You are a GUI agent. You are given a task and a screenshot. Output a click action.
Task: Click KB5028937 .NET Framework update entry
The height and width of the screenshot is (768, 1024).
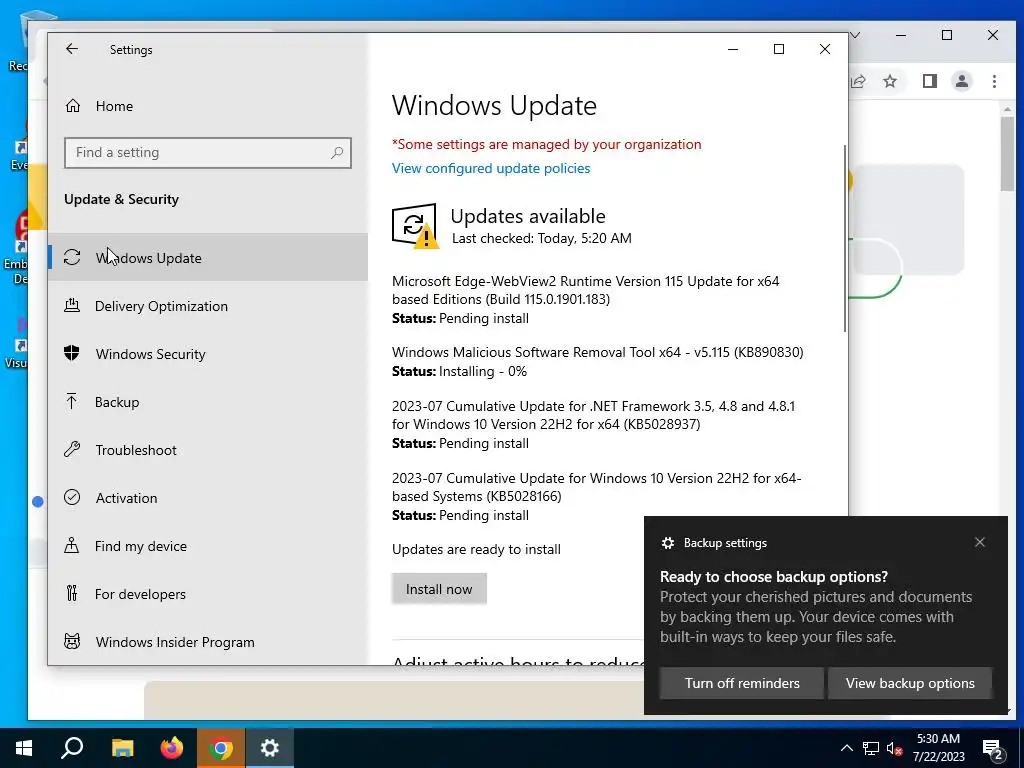pyautogui.click(x=594, y=424)
